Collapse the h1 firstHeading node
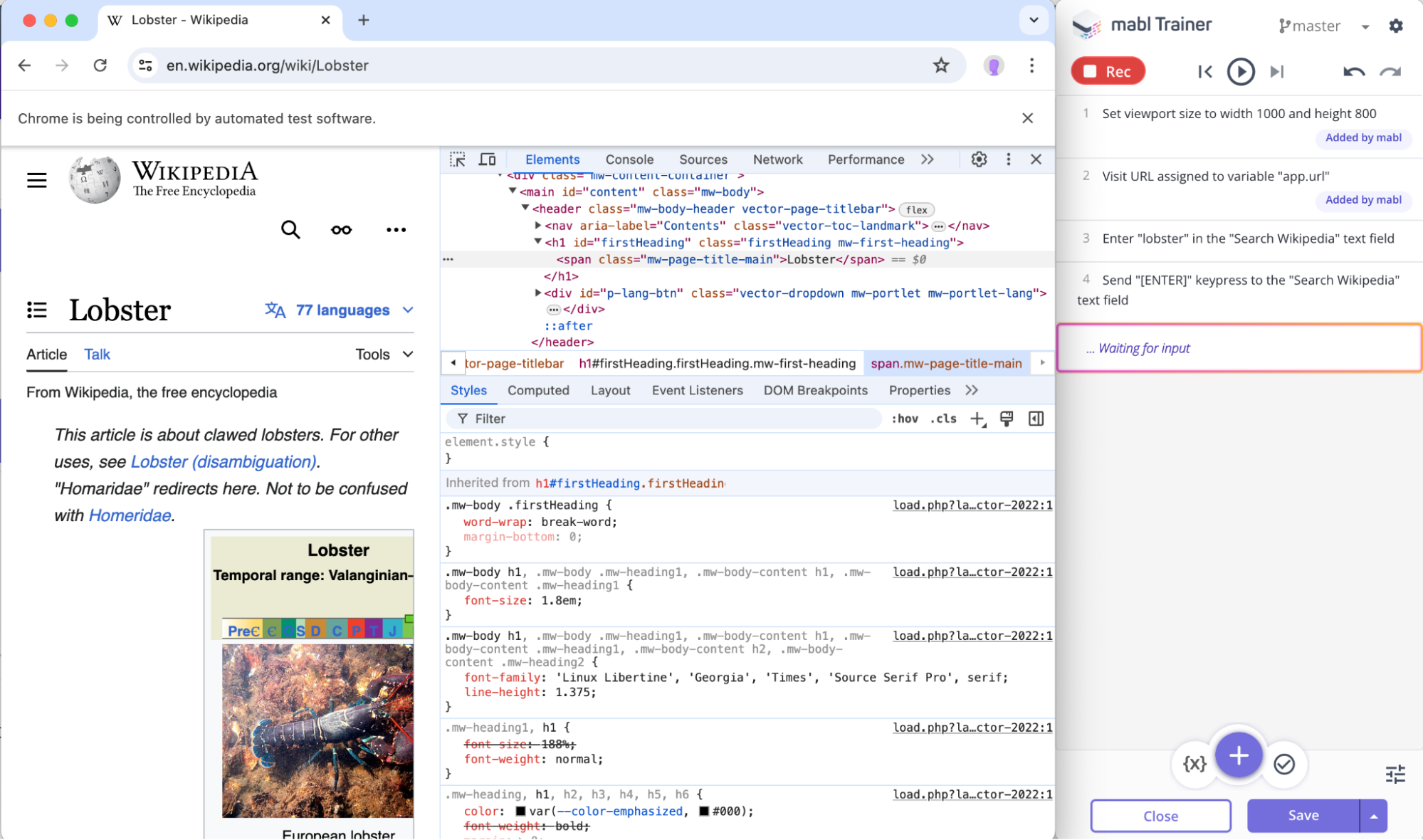The height and width of the screenshot is (840, 1423). 538,242
